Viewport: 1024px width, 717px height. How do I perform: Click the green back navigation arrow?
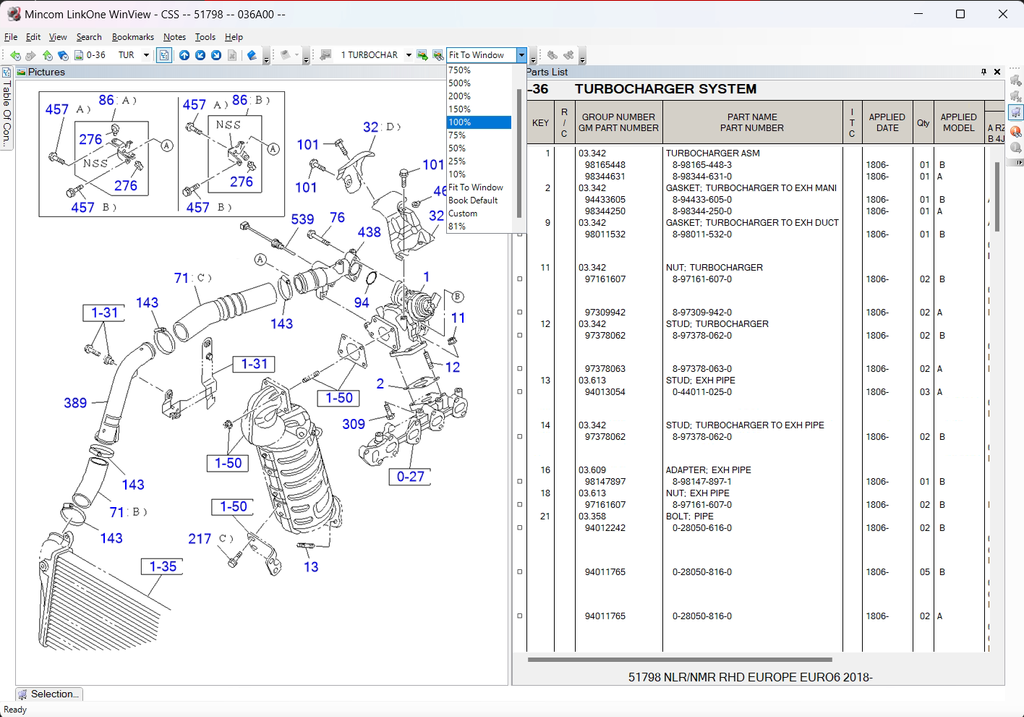[15, 55]
